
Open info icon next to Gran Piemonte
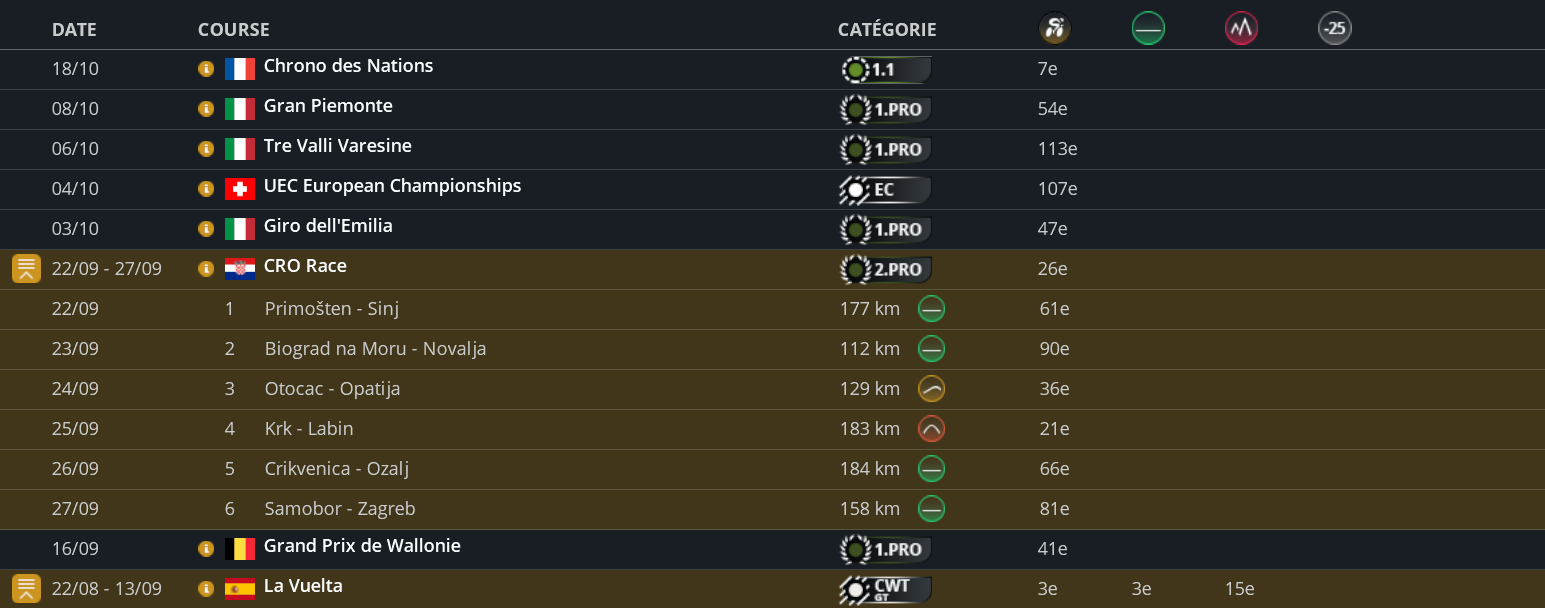(206, 109)
